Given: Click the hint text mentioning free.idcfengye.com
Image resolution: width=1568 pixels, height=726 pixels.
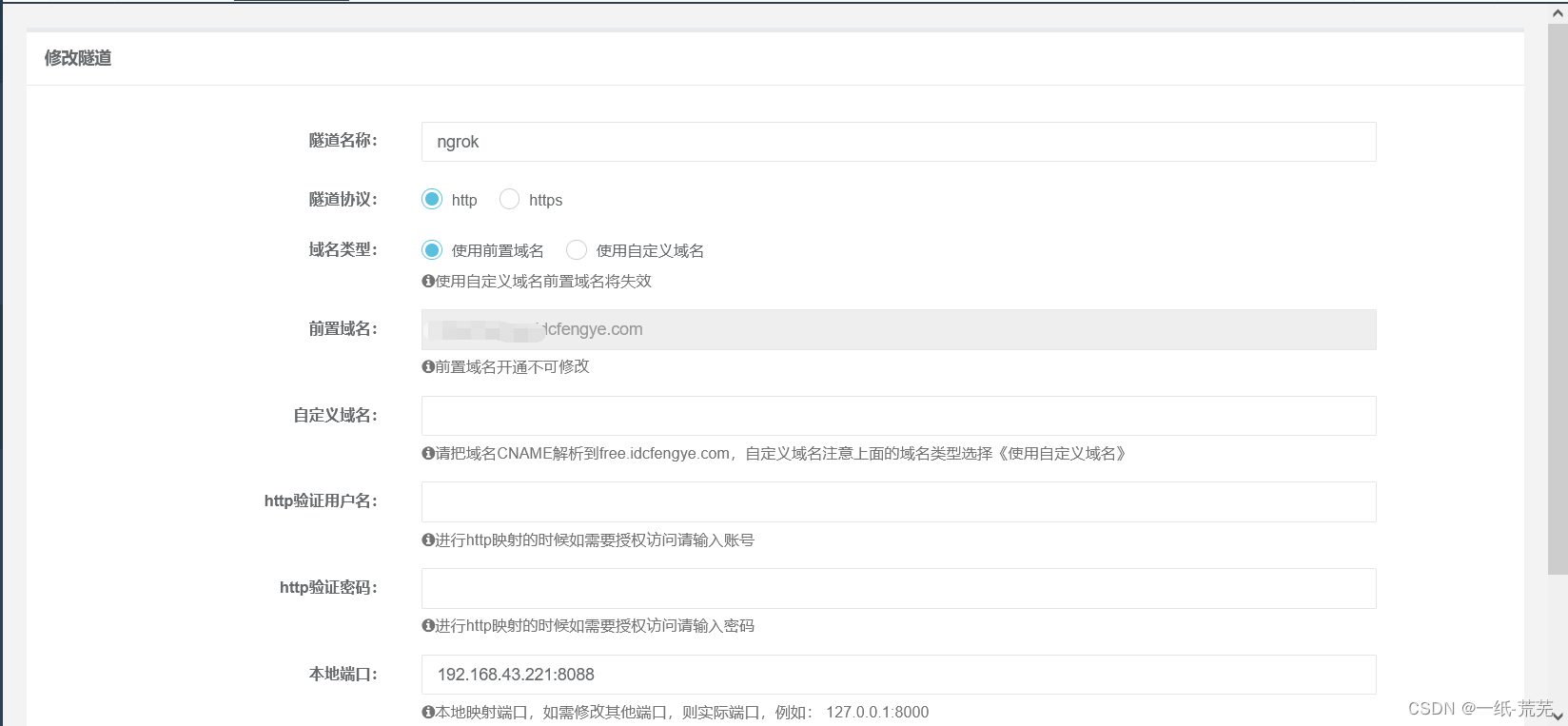Looking at the screenshot, I should [x=782, y=454].
